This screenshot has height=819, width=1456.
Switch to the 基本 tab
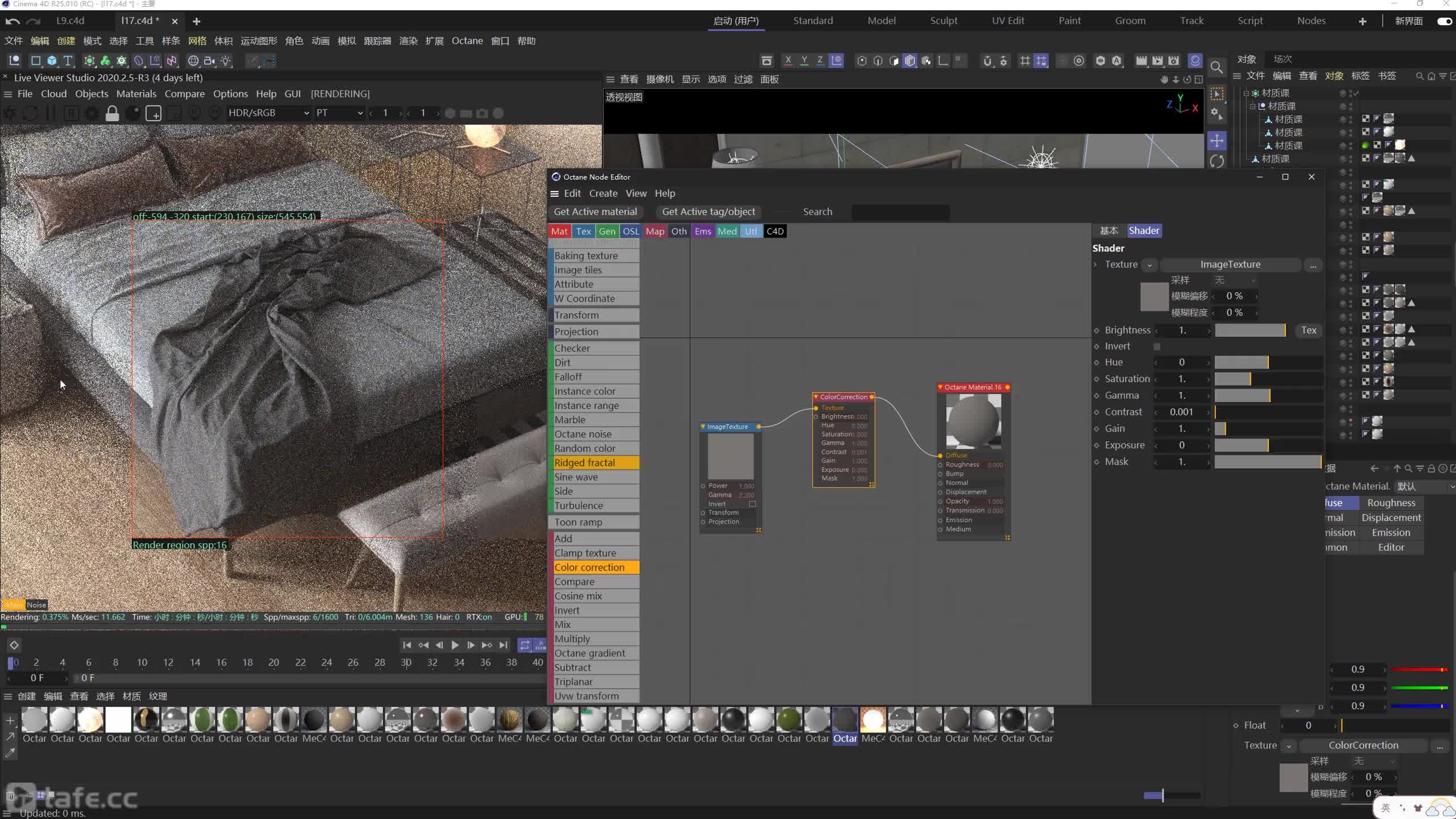click(1108, 230)
